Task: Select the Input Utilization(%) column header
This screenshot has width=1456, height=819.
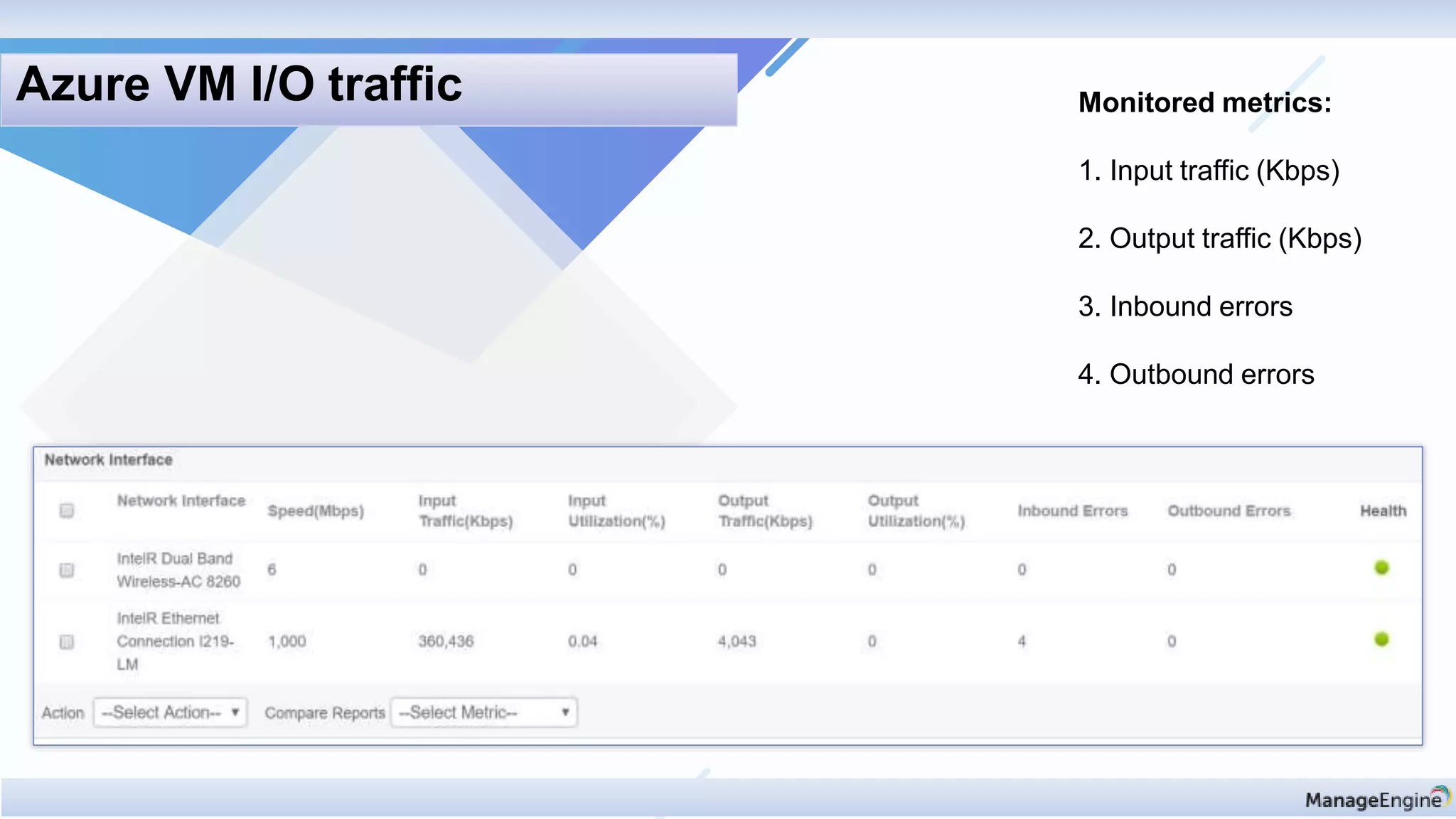Action: pyautogui.click(x=616, y=511)
